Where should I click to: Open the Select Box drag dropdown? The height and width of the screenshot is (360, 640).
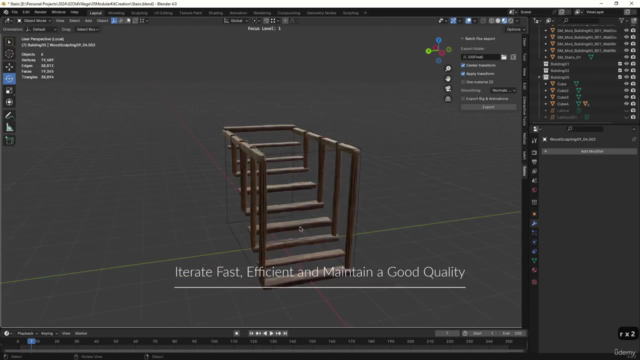pos(87,29)
